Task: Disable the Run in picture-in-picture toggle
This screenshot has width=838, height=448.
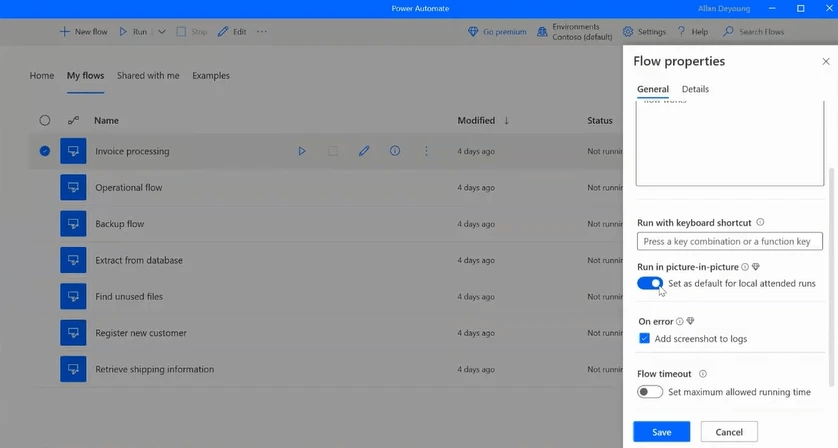Action: 650,283
